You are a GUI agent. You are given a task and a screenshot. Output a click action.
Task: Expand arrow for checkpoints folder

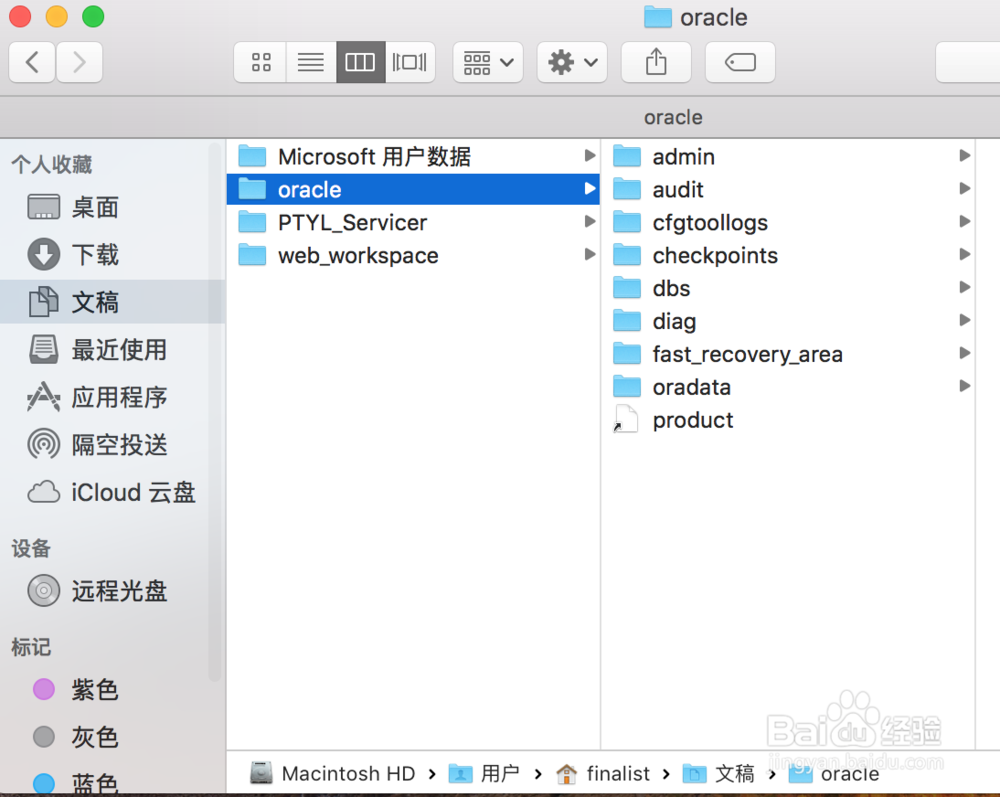coord(965,254)
